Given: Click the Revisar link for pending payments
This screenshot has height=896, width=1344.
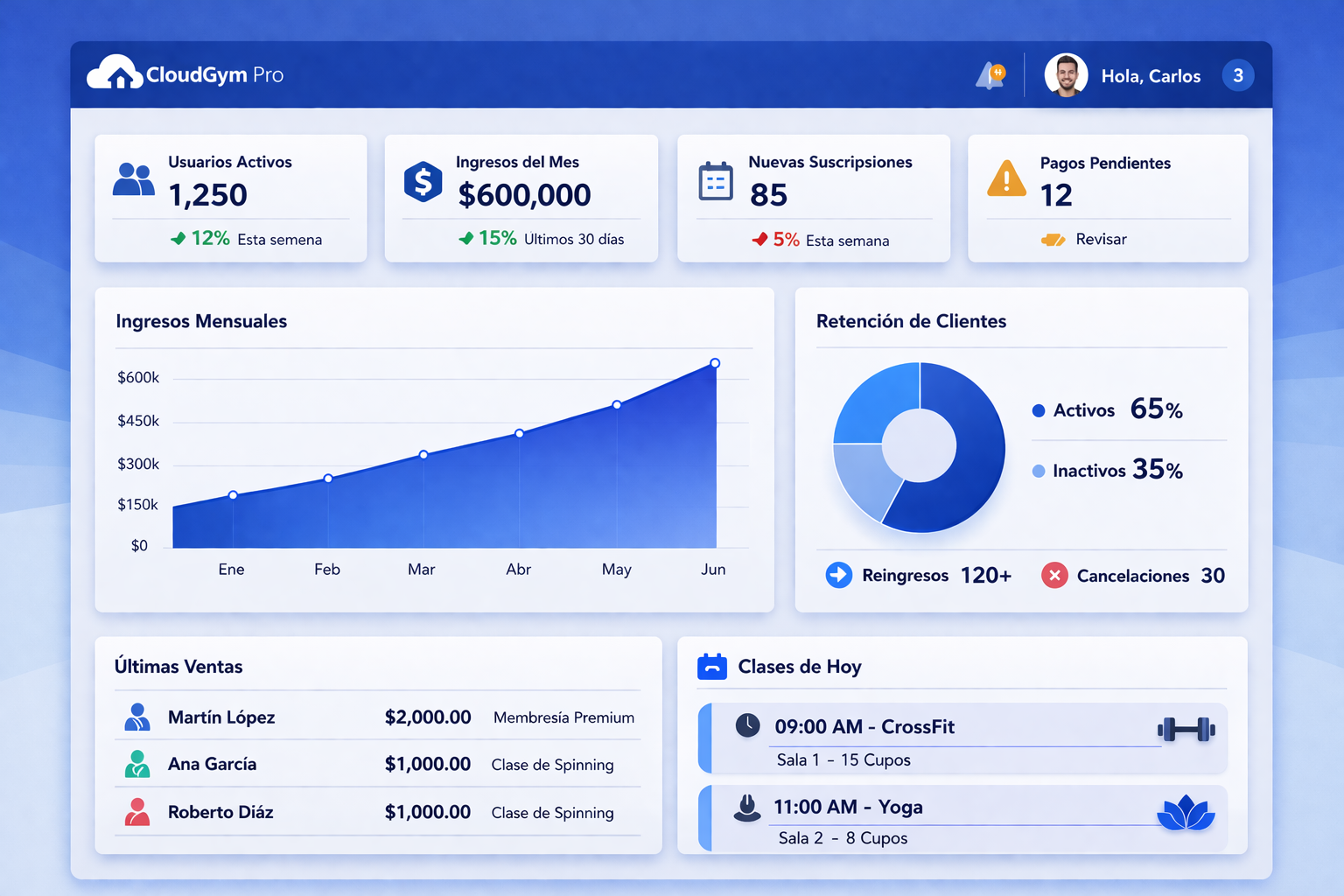Looking at the screenshot, I should (1101, 239).
